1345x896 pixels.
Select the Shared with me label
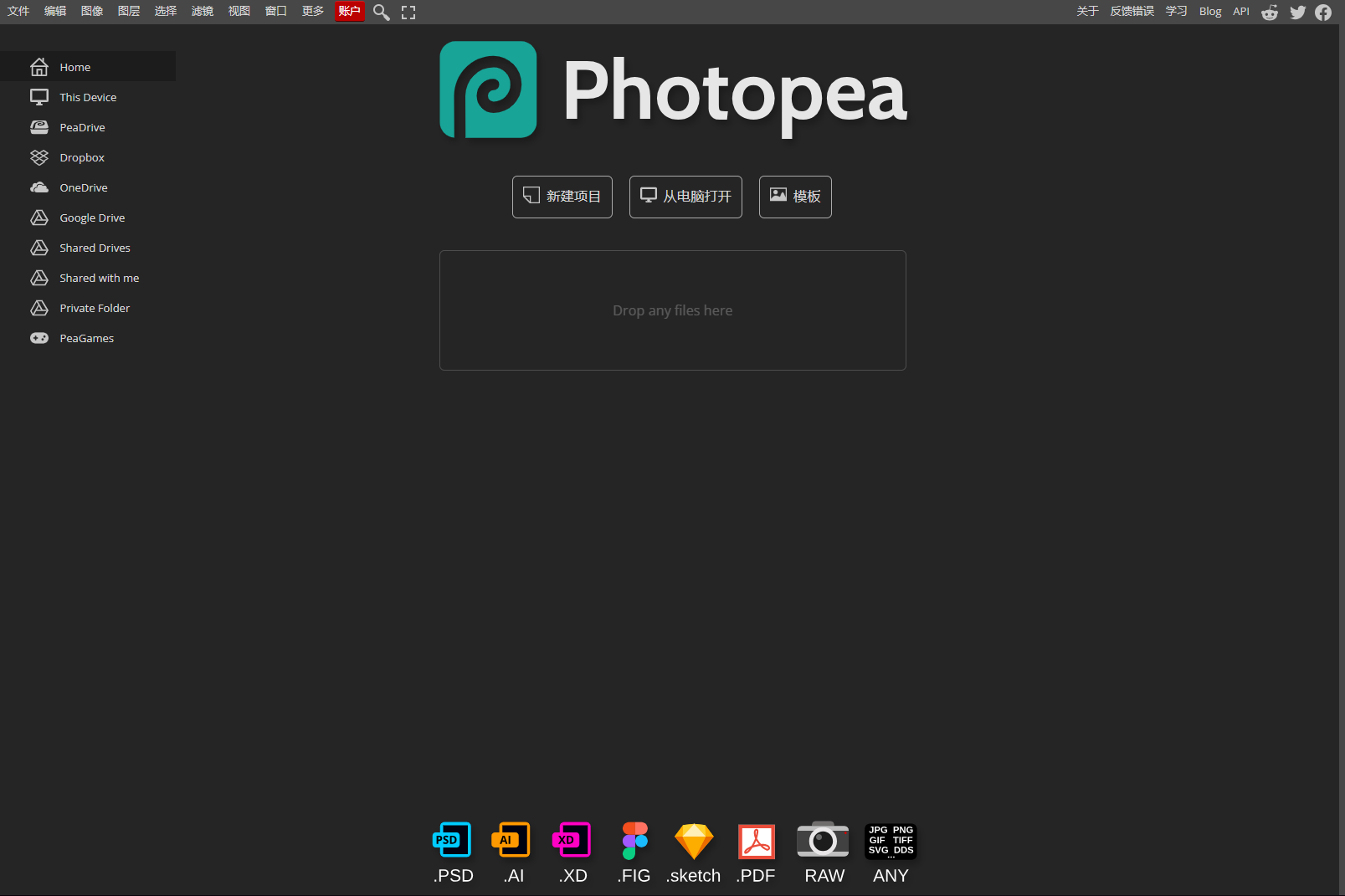point(99,278)
